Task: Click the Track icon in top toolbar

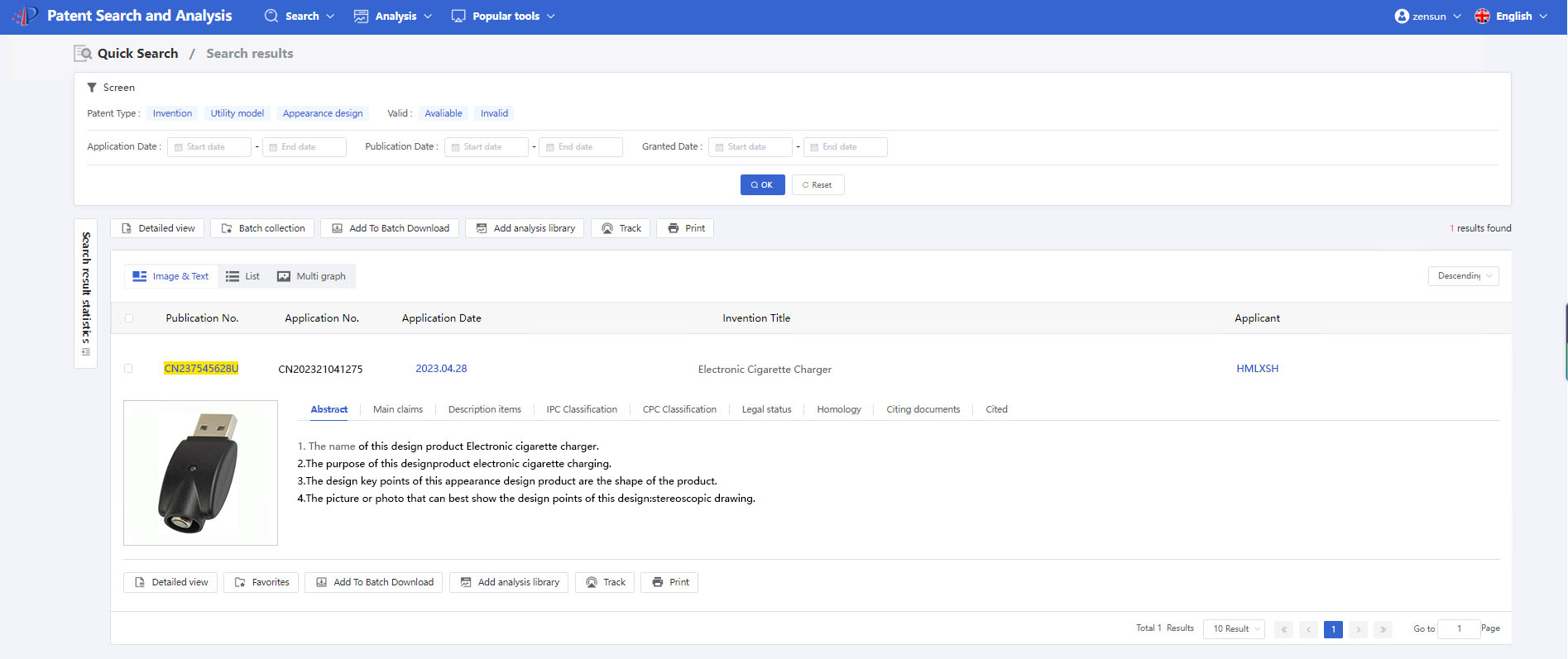Action: (x=607, y=228)
